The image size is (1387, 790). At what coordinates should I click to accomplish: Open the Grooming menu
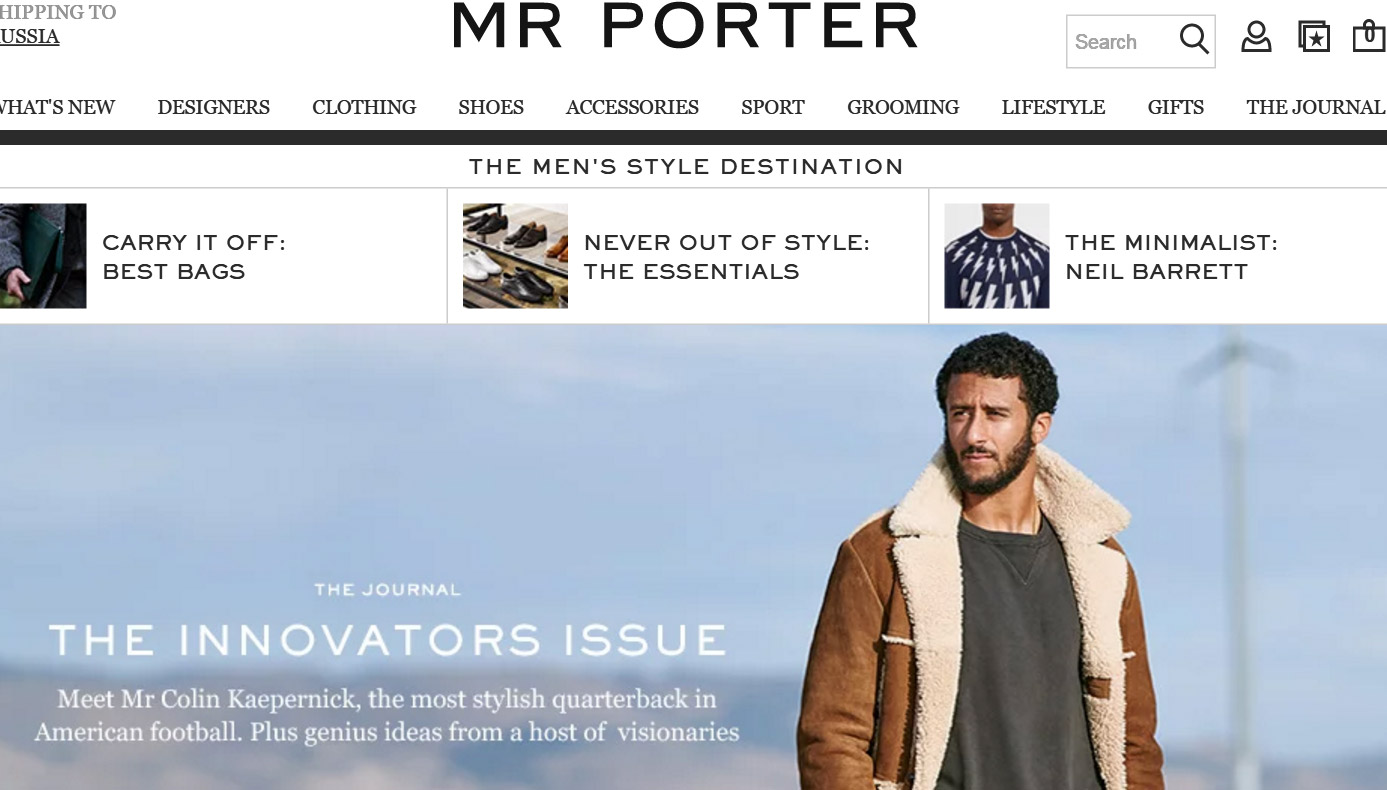[x=903, y=107]
